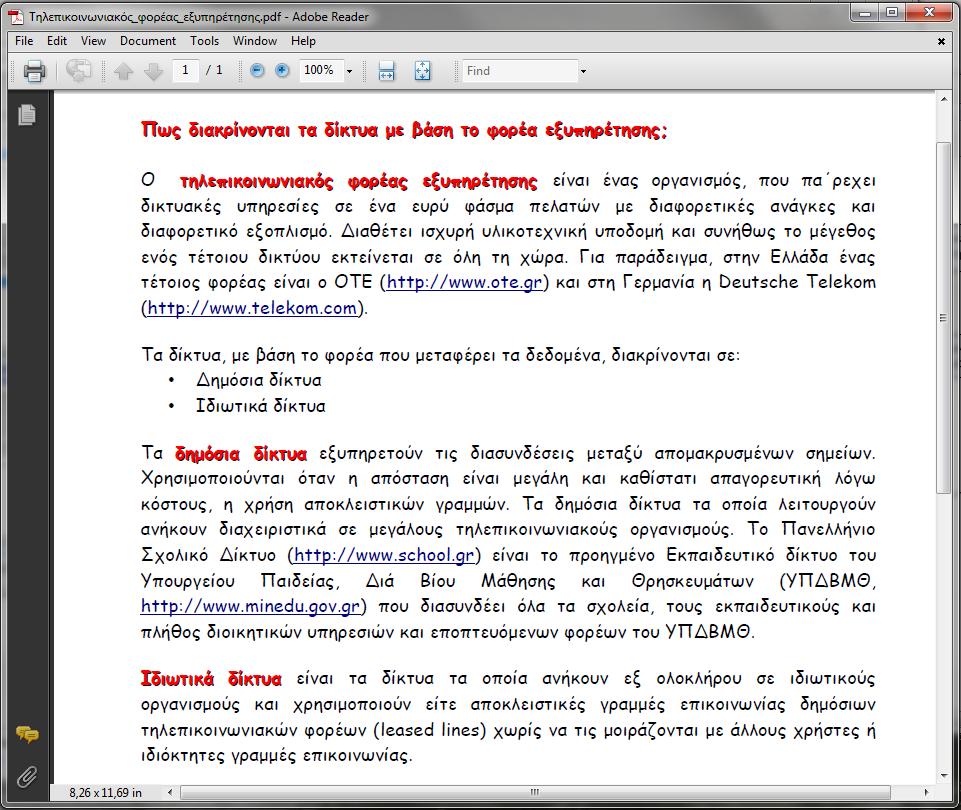Click red text 'τηλεπικοινωνιακός φορέας εξυπηρέτησης'
The image size is (961, 810).
click(359, 181)
